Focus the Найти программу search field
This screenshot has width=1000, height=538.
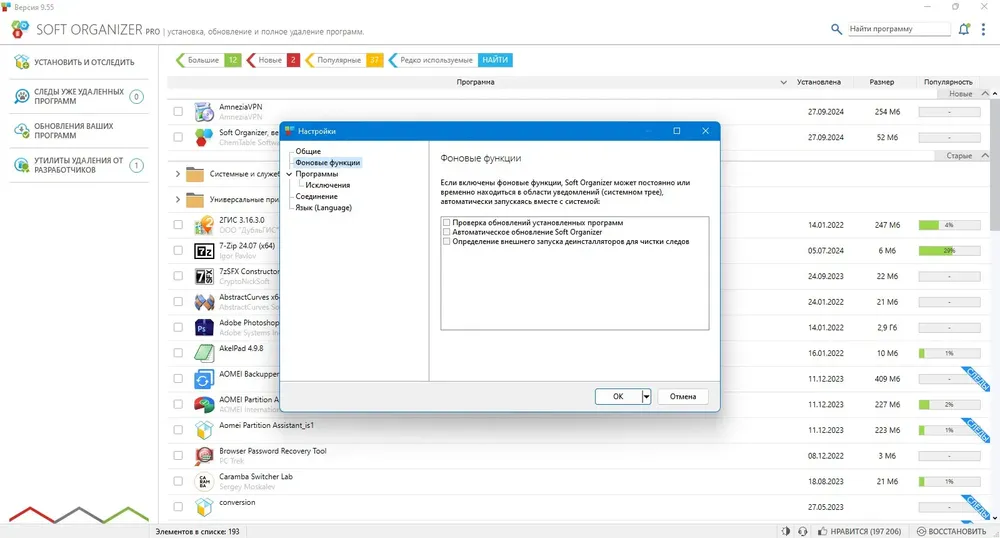coord(899,29)
